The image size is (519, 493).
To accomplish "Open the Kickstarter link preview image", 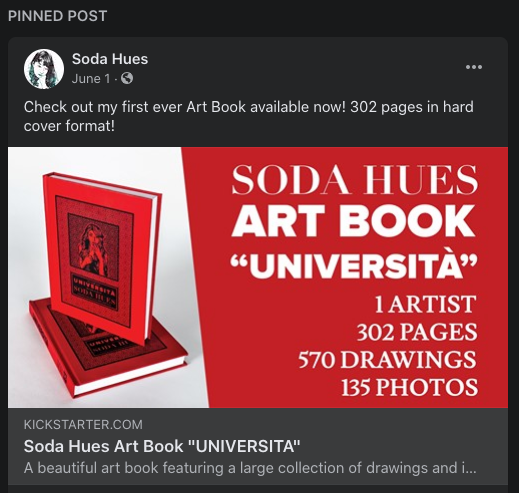I will (x=258, y=277).
